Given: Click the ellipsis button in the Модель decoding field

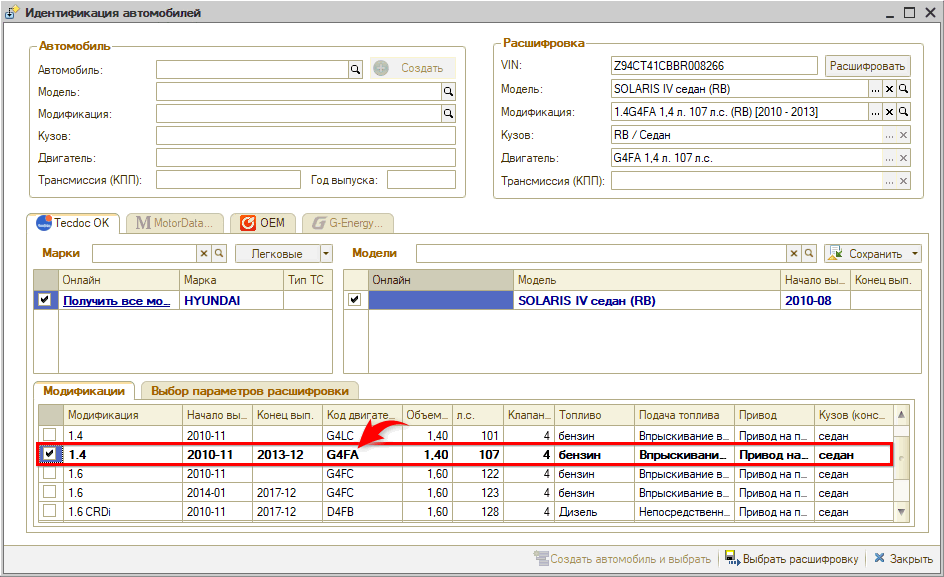Looking at the screenshot, I should (875, 89).
